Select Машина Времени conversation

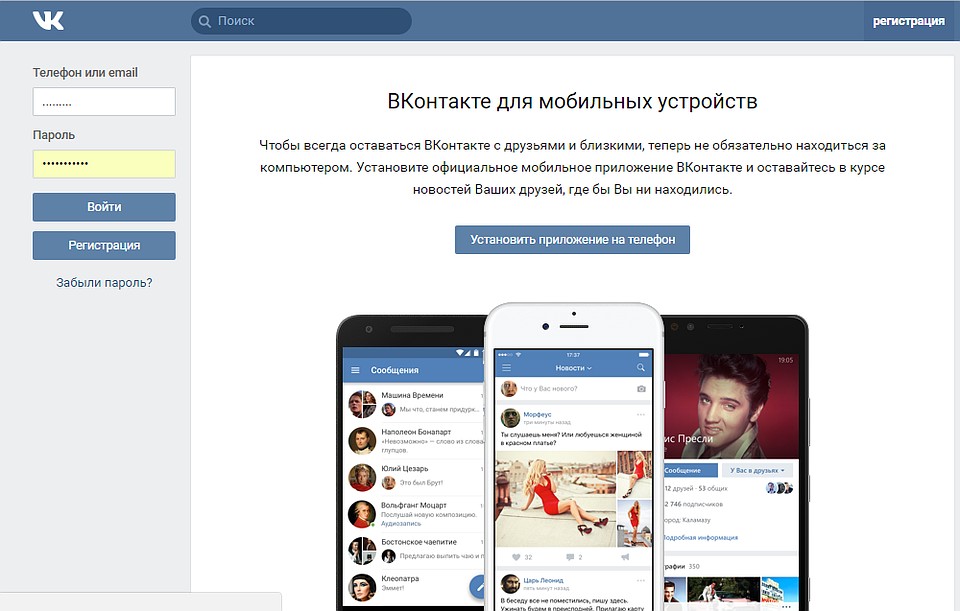click(414, 403)
